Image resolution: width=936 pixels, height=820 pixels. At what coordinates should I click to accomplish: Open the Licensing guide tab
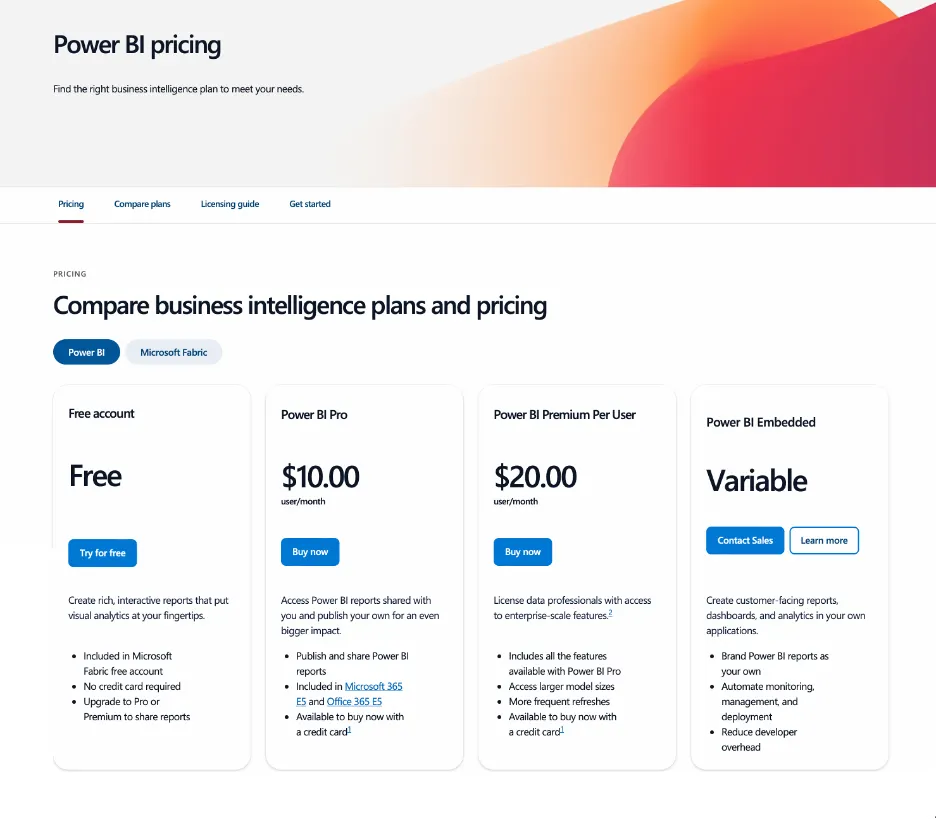point(230,204)
